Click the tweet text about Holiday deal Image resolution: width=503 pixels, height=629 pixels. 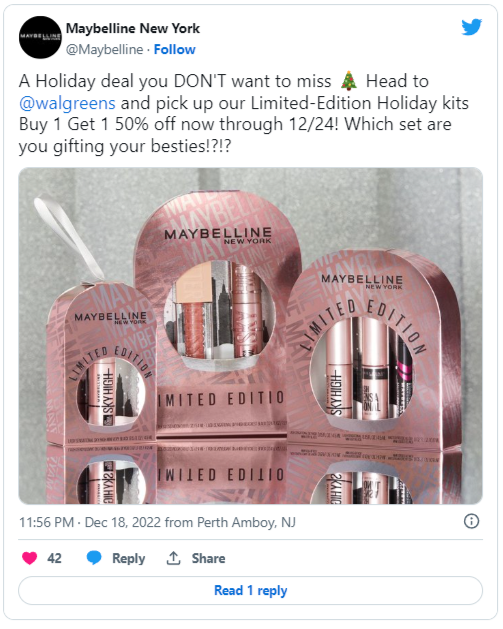pos(243,114)
